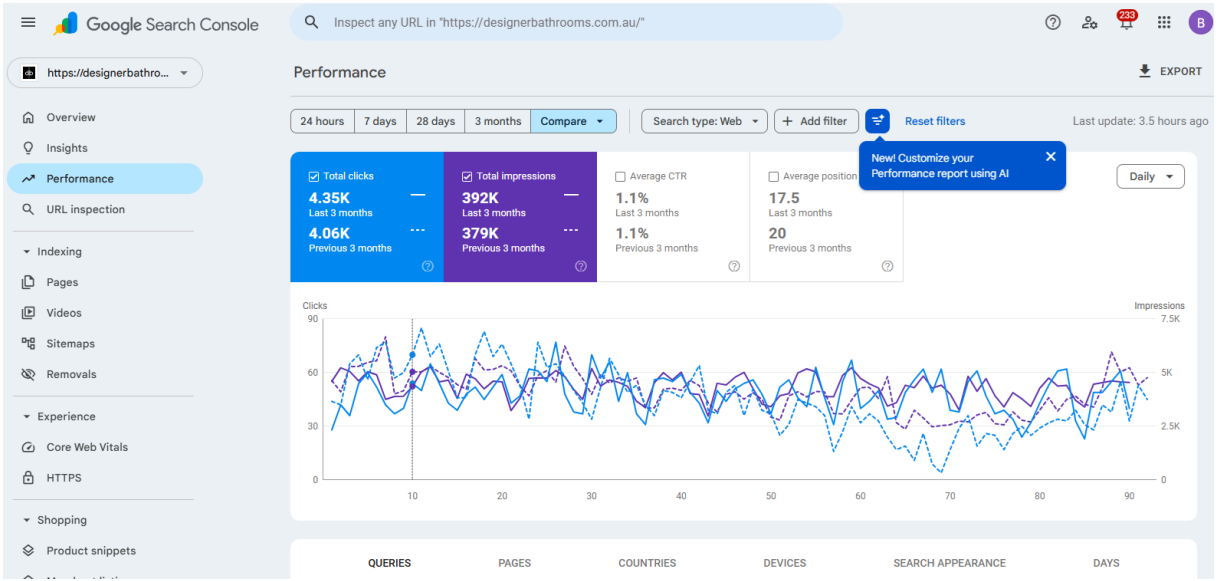Click the Sitemaps icon in sidebar
The height and width of the screenshot is (581, 1225).
(28, 344)
